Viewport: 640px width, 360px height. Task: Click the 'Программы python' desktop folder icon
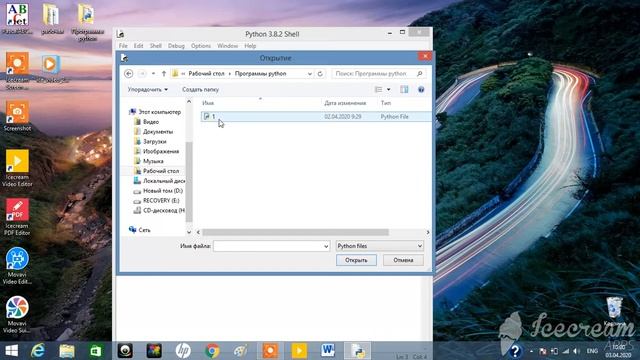point(87,22)
